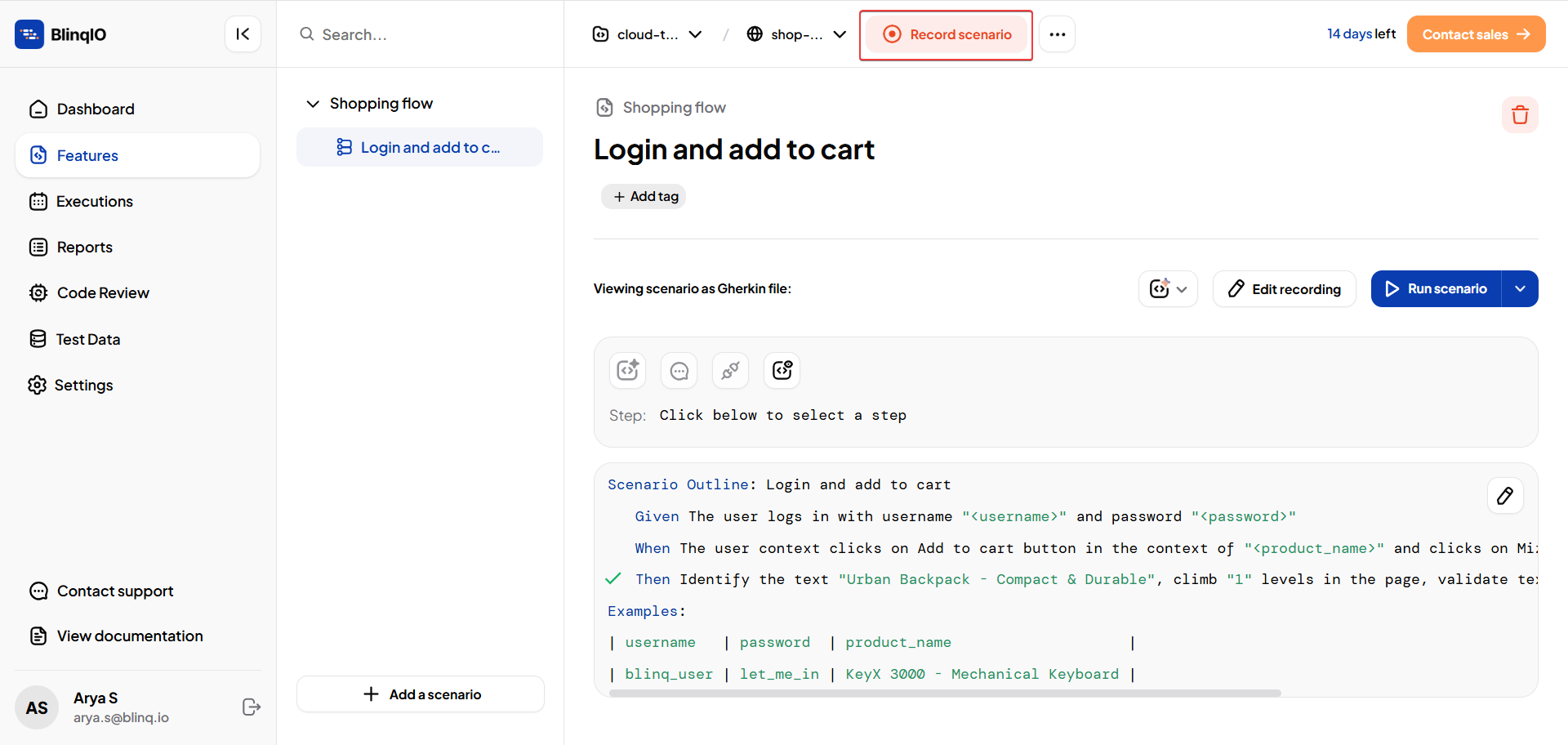Click the AI generate step icon

[627, 370]
